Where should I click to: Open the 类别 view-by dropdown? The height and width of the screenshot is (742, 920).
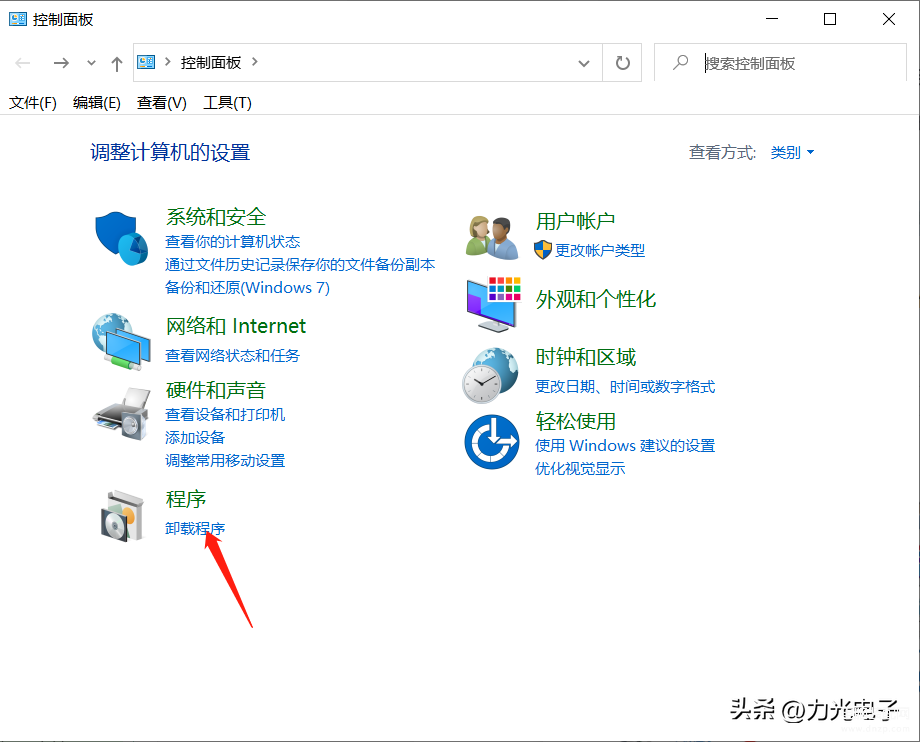[x=792, y=153]
